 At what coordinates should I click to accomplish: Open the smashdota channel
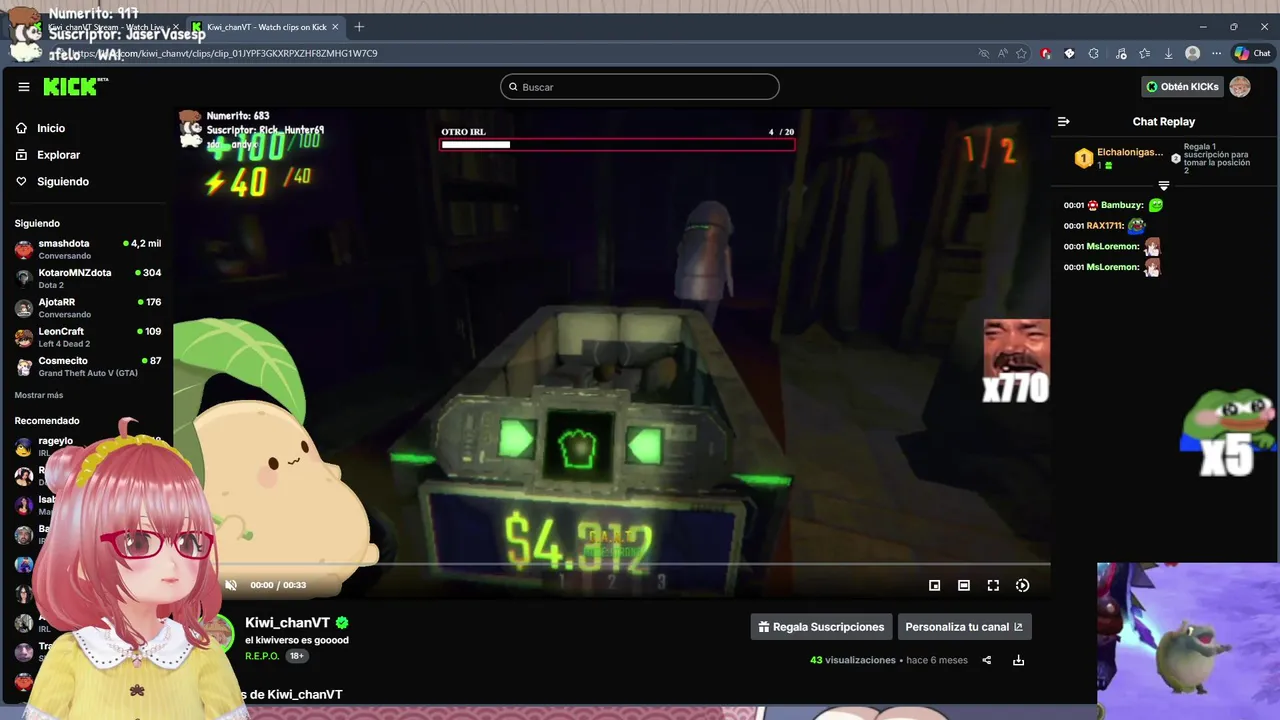point(87,249)
